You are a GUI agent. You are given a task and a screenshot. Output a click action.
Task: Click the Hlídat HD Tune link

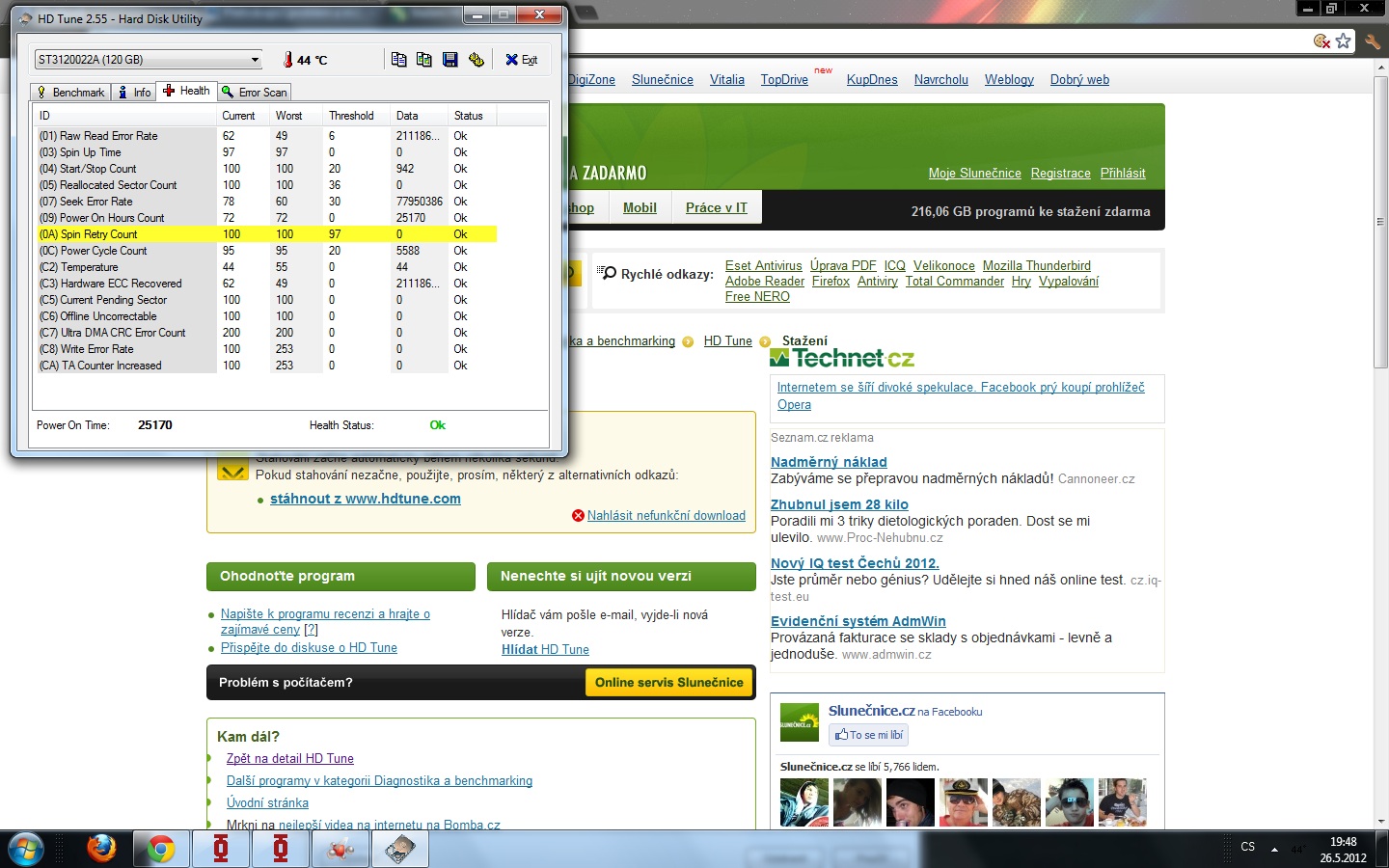545,649
